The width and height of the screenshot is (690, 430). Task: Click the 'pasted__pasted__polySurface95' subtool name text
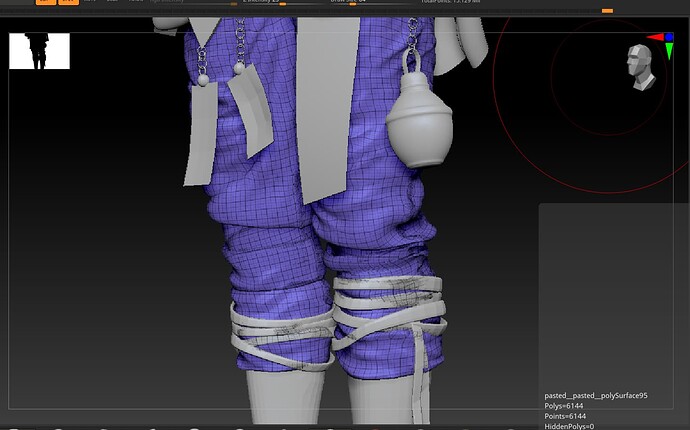(596, 396)
